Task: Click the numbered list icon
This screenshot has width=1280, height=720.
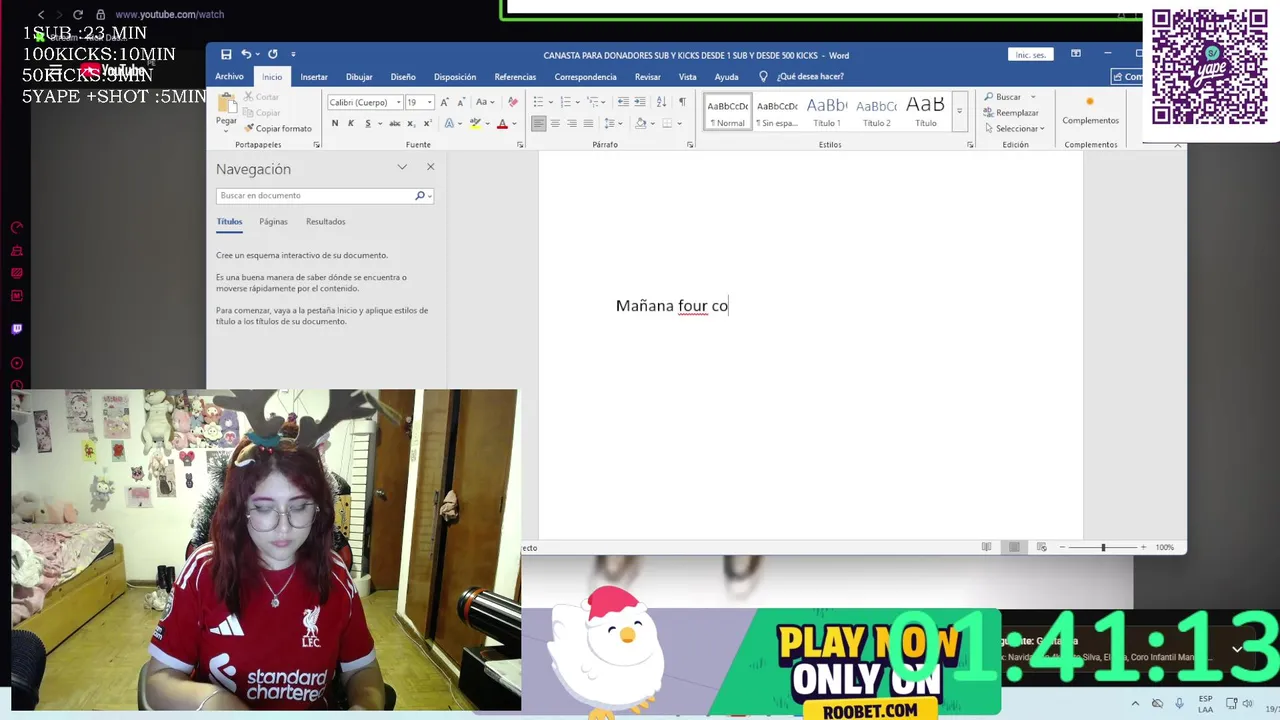Action: [565, 102]
